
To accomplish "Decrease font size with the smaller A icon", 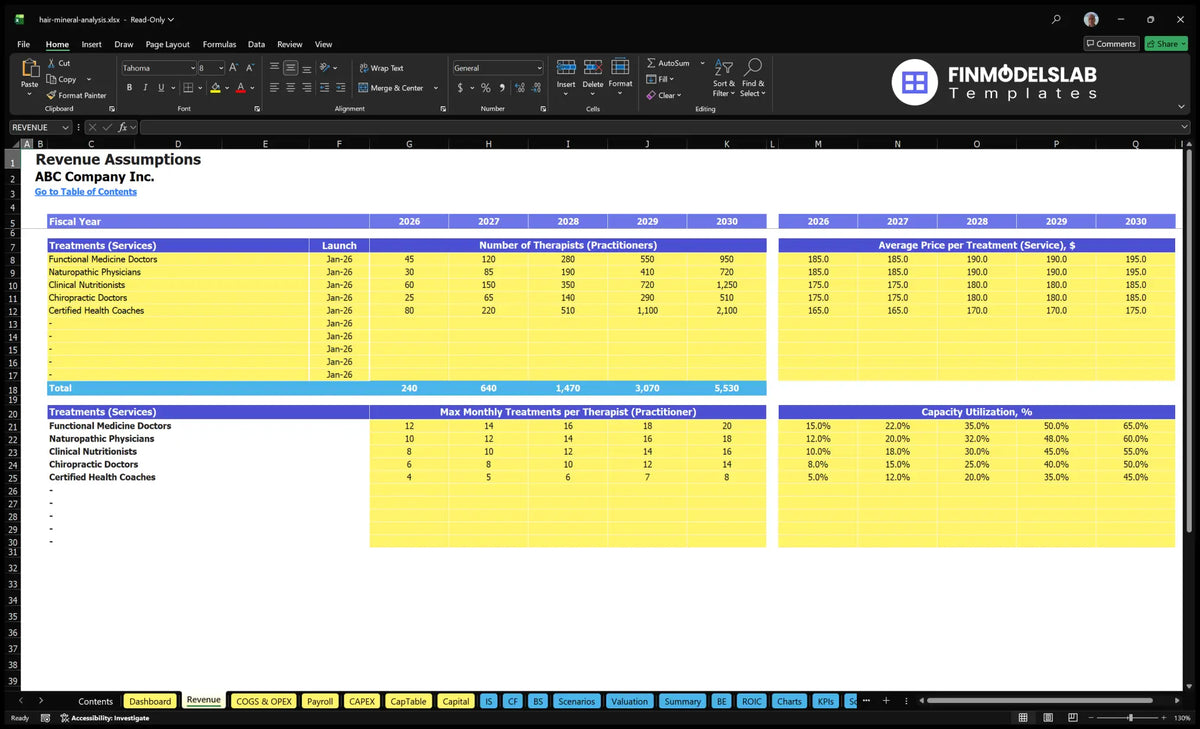I will click(x=249, y=68).
